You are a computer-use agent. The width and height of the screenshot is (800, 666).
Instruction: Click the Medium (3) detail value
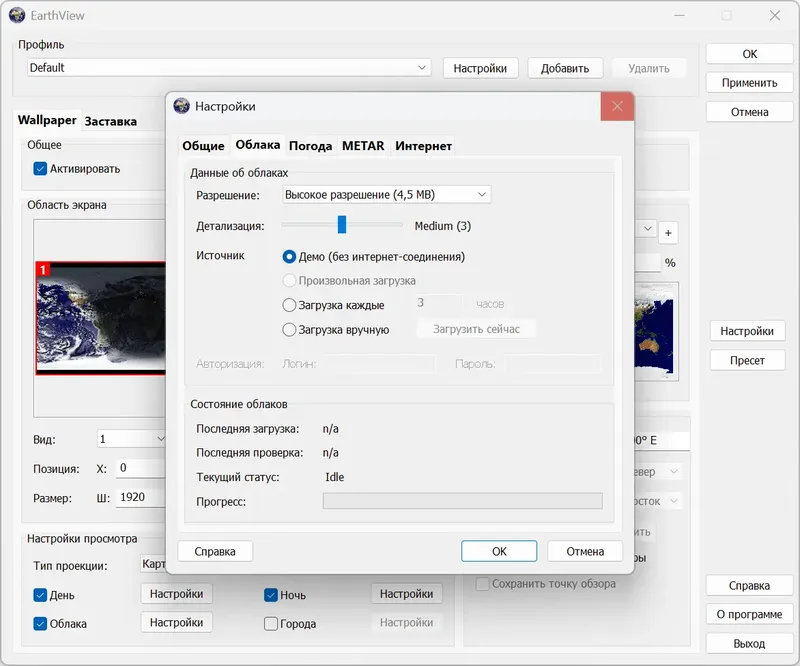tap(442, 226)
